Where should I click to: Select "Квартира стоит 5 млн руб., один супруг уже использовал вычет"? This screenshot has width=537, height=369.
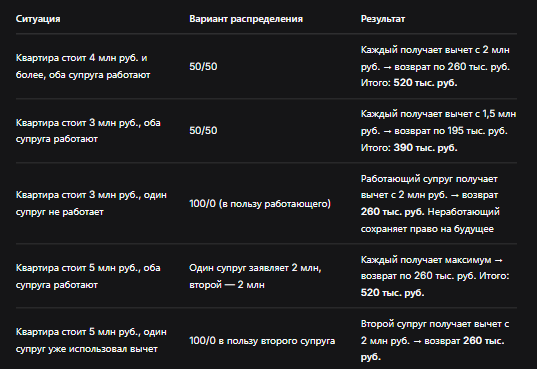[x=91, y=340]
